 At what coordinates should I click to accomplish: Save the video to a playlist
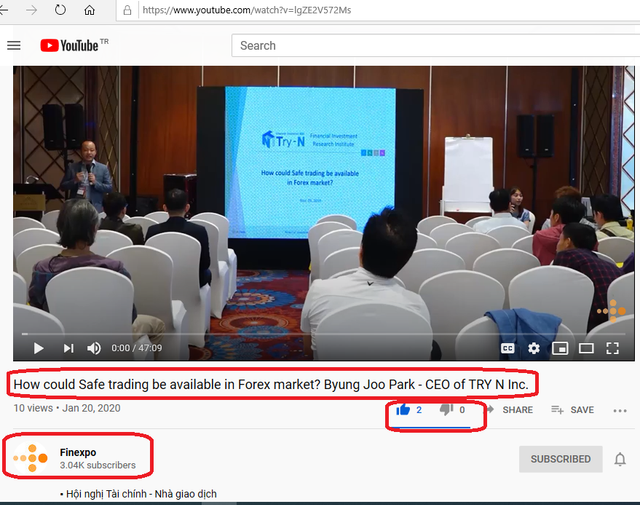coord(572,409)
